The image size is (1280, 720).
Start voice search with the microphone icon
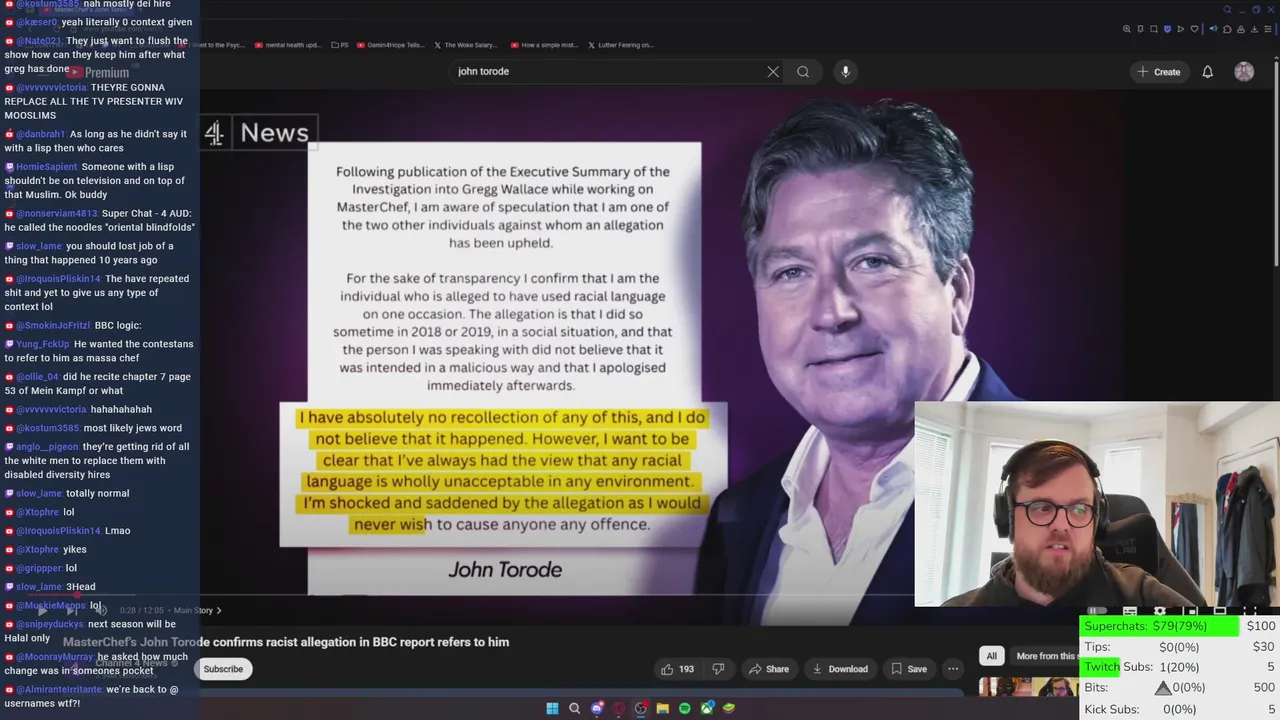click(x=845, y=72)
